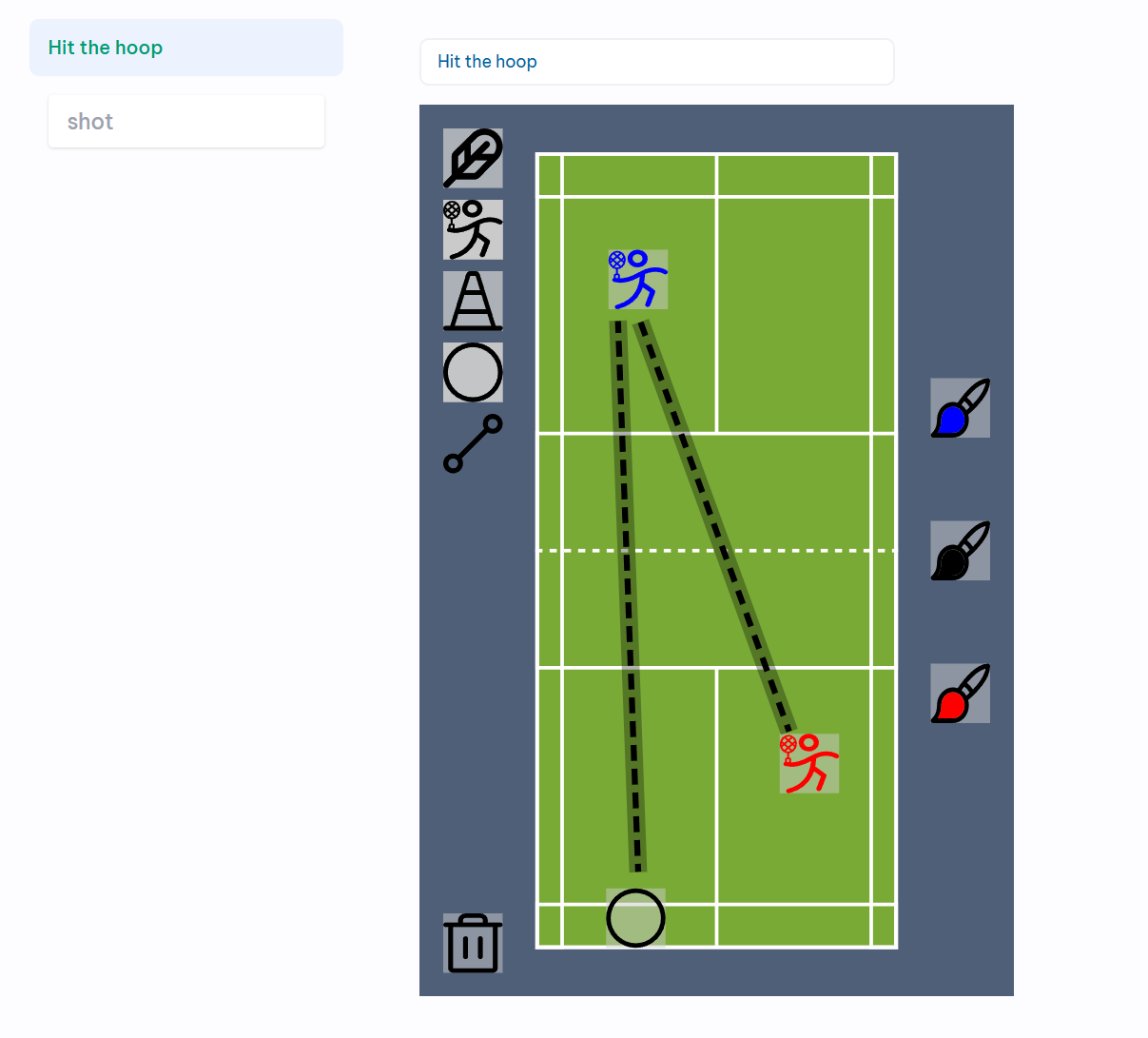Image resolution: width=1148 pixels, height=1038 pixels.
Task: Select the dashed line to the hoop
Action: 628,597
